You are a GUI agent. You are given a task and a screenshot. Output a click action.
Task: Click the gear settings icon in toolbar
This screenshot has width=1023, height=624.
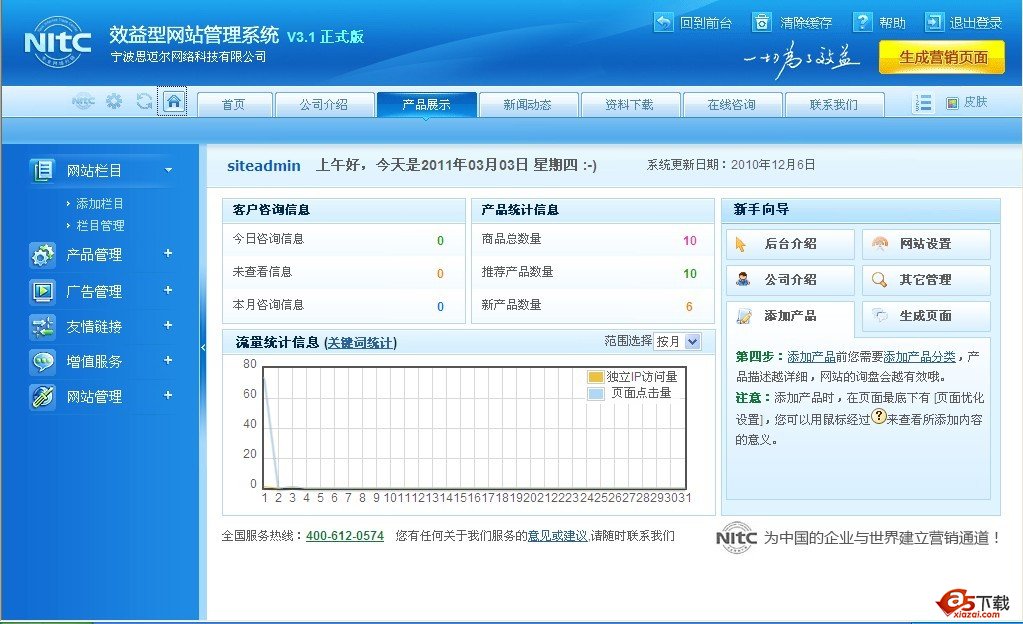pos(114,101)
